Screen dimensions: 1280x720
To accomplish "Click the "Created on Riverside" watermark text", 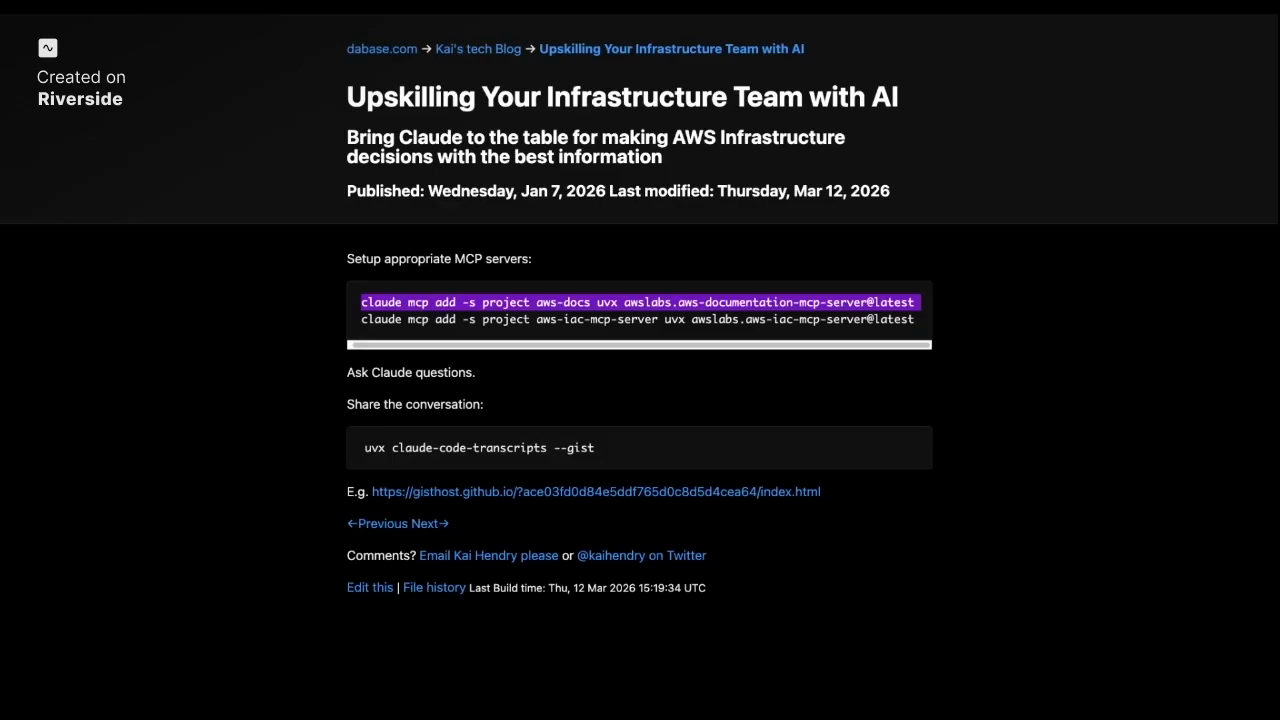I will point(81,88).
